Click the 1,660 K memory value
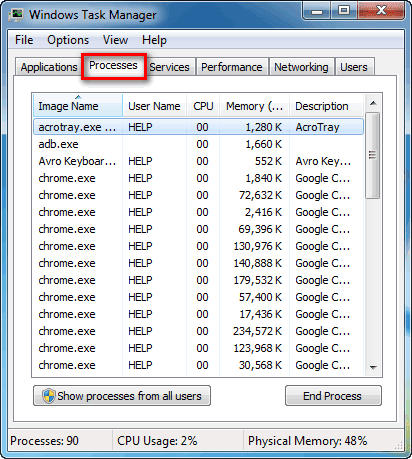Image resolution: width=412 pixels, height=459 pixels. [x=263, y=144]
